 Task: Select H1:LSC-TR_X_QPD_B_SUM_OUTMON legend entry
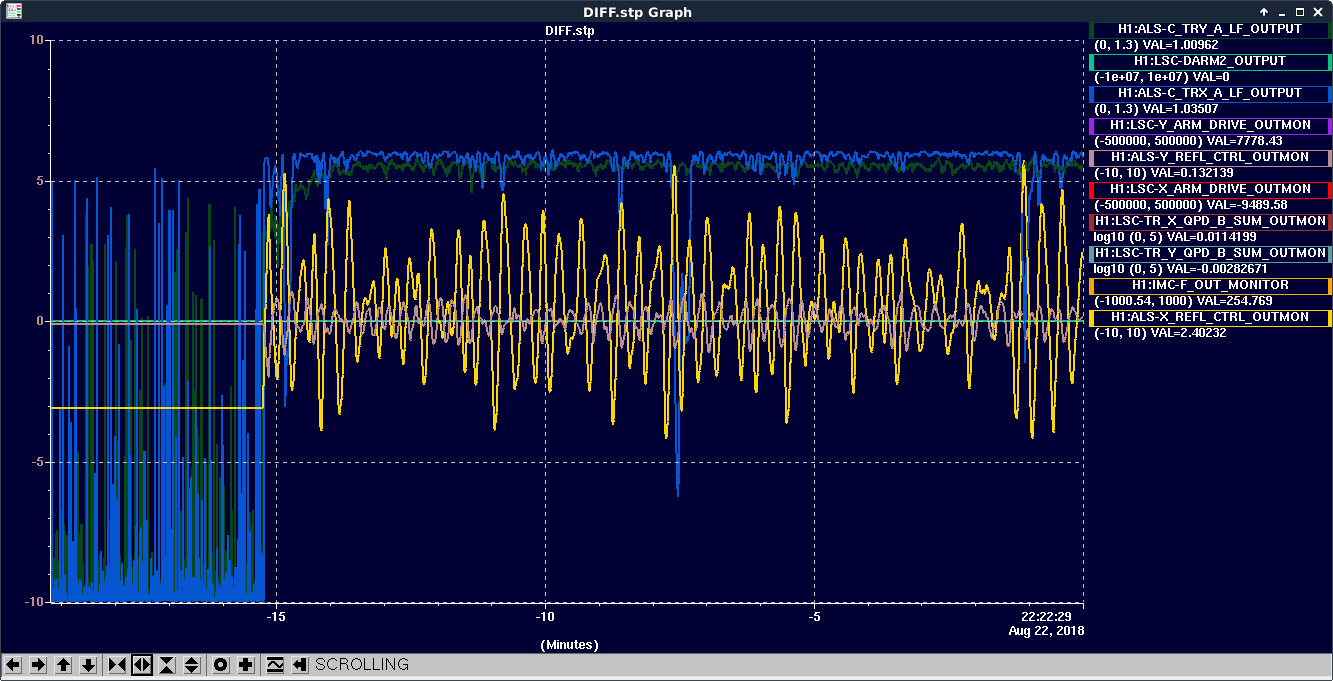click(1210, 221)
